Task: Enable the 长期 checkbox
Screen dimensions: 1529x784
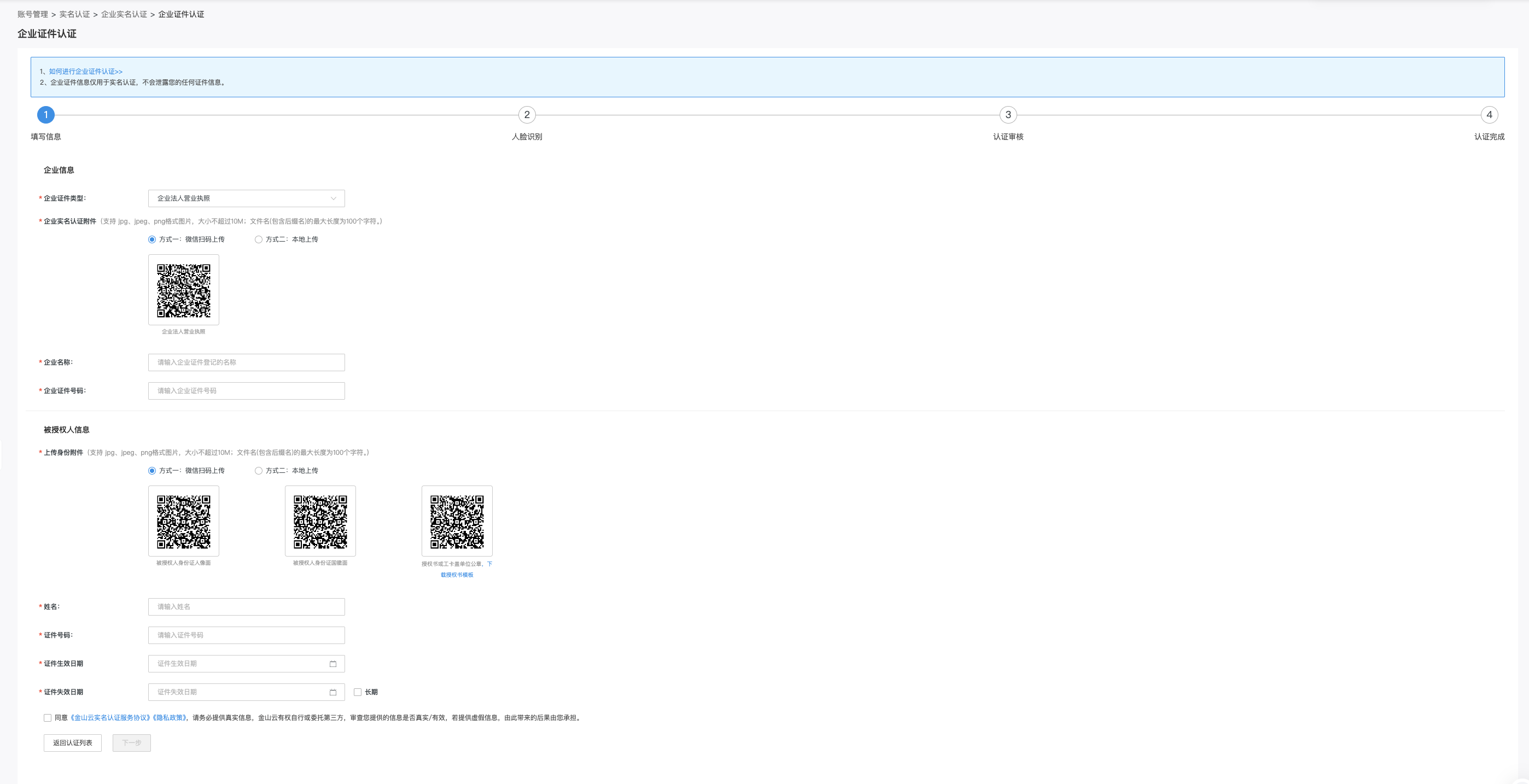Action: (x=357, y=692)
